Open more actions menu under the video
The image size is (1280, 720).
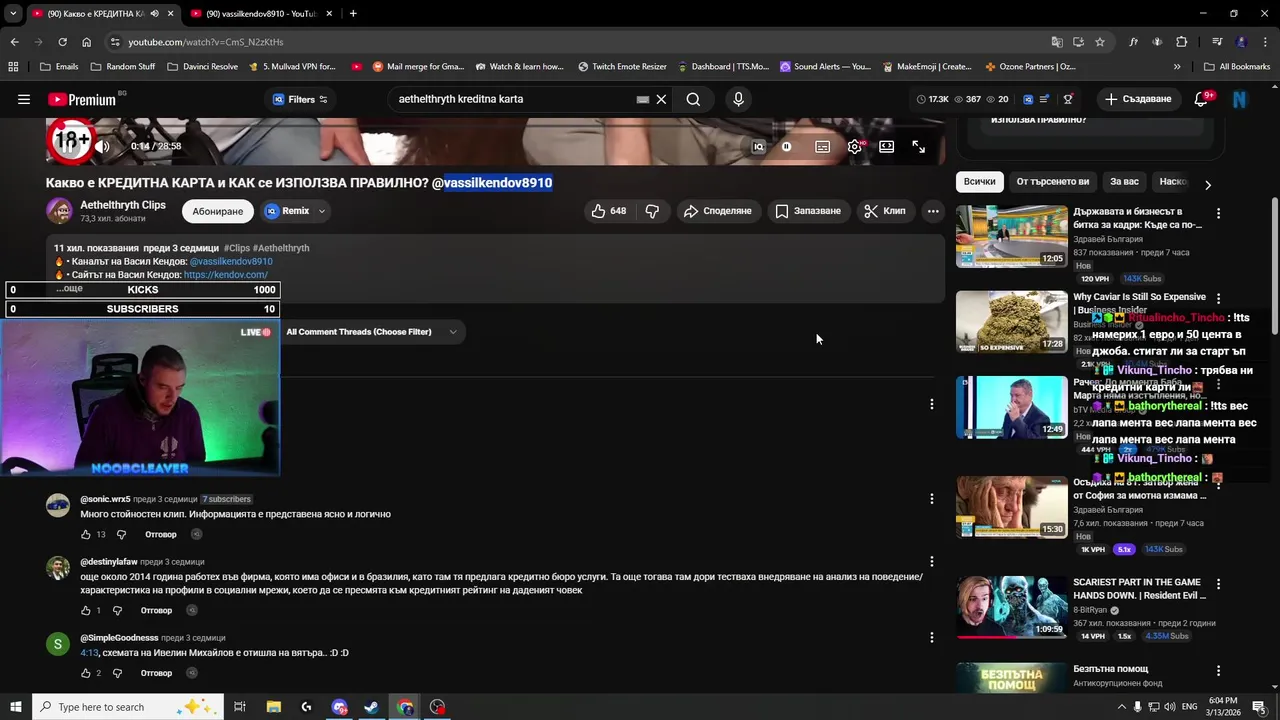click(933, 211)
